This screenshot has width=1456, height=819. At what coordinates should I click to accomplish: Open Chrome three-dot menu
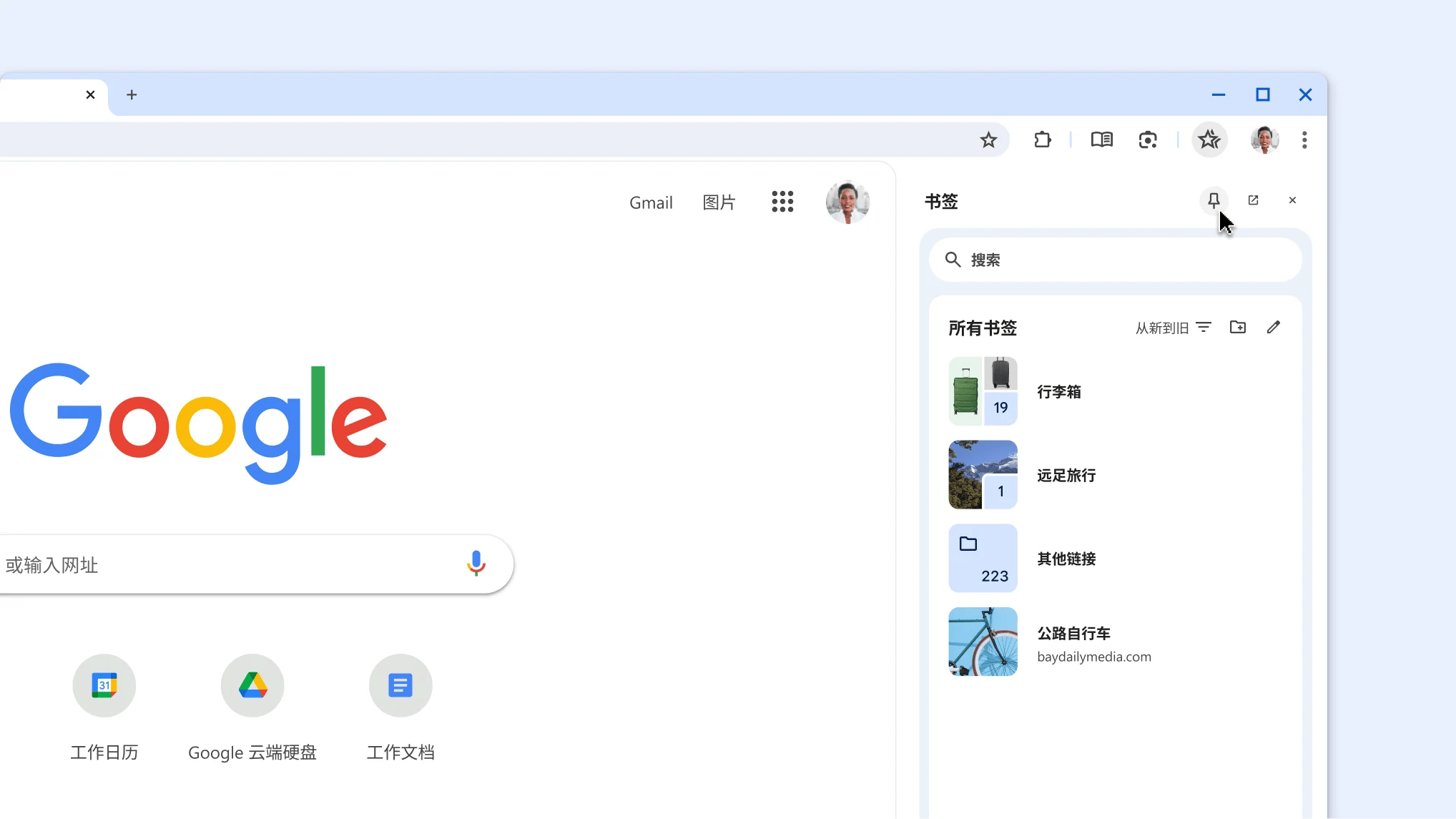[1304, 140]
